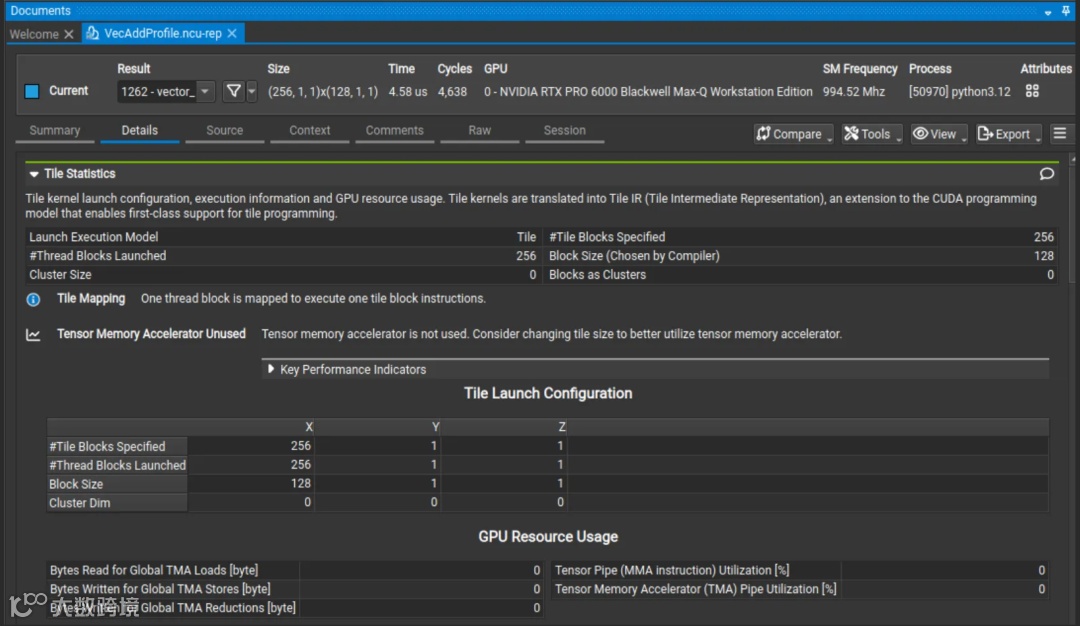The width and height of the screenshot is (1080, 626).
Task: Select the VecAddProfile.ncu-rep document tab
Action: pos(163,33)
